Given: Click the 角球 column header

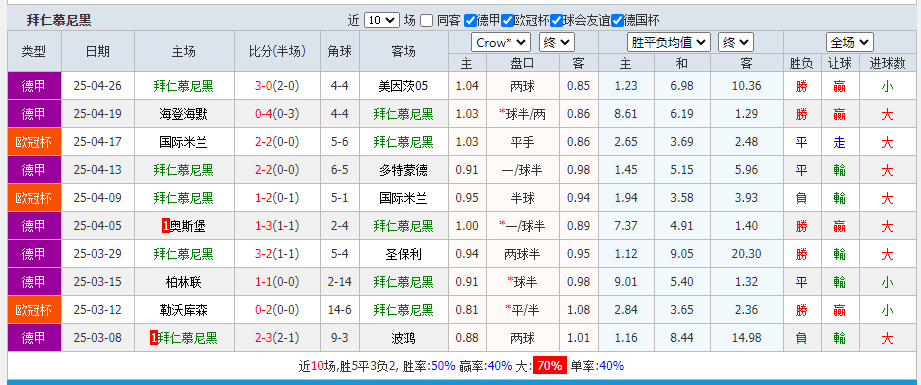Looking at the screenshot, I should click(340, 52).
